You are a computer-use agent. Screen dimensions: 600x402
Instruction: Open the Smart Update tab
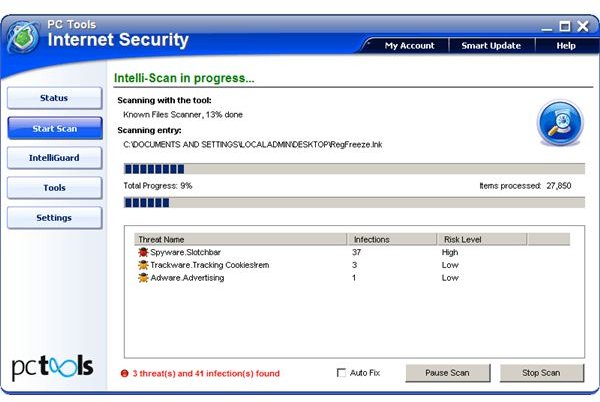coord(491,46)
